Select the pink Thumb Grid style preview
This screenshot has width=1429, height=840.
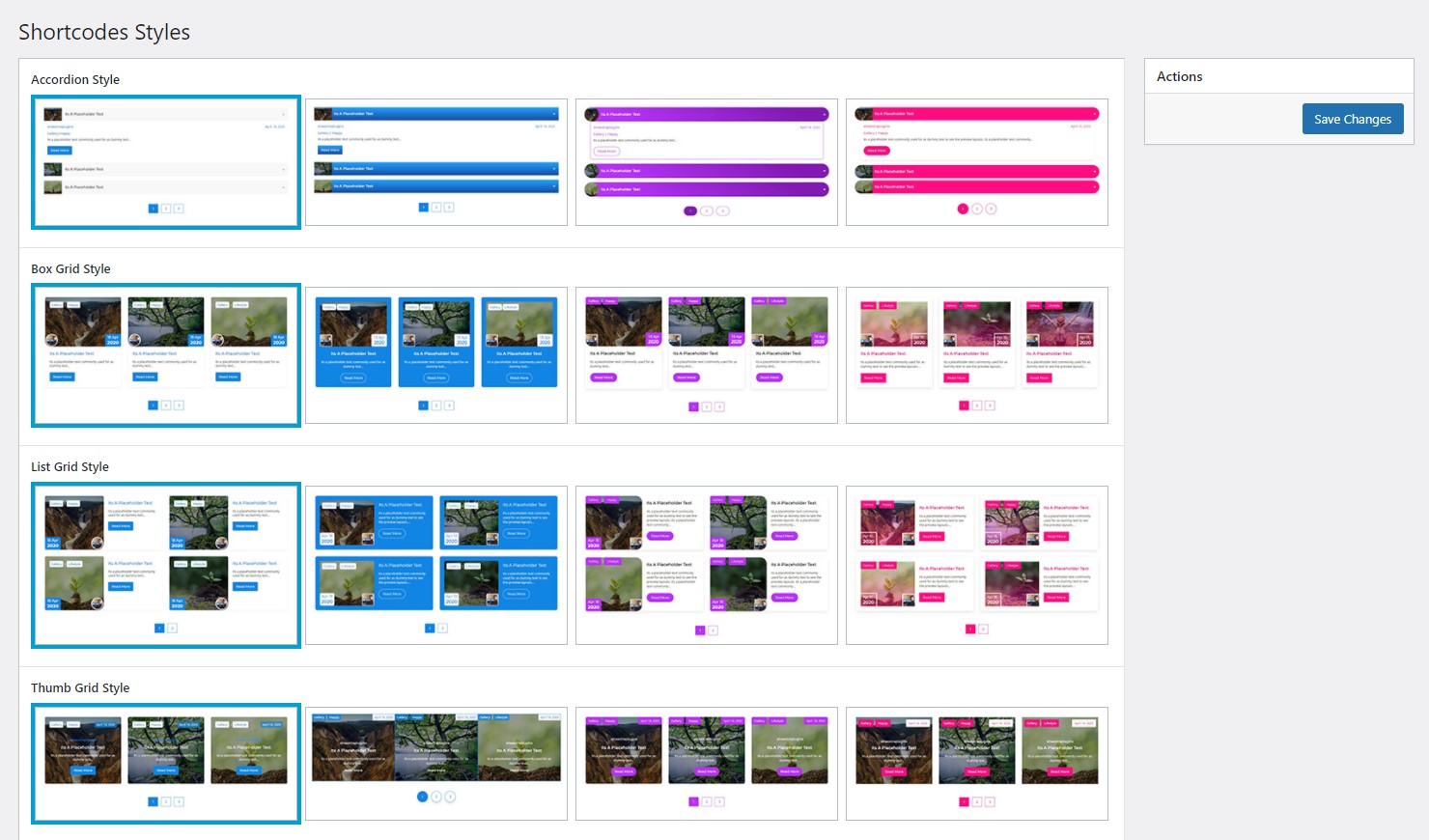(976, 763)
